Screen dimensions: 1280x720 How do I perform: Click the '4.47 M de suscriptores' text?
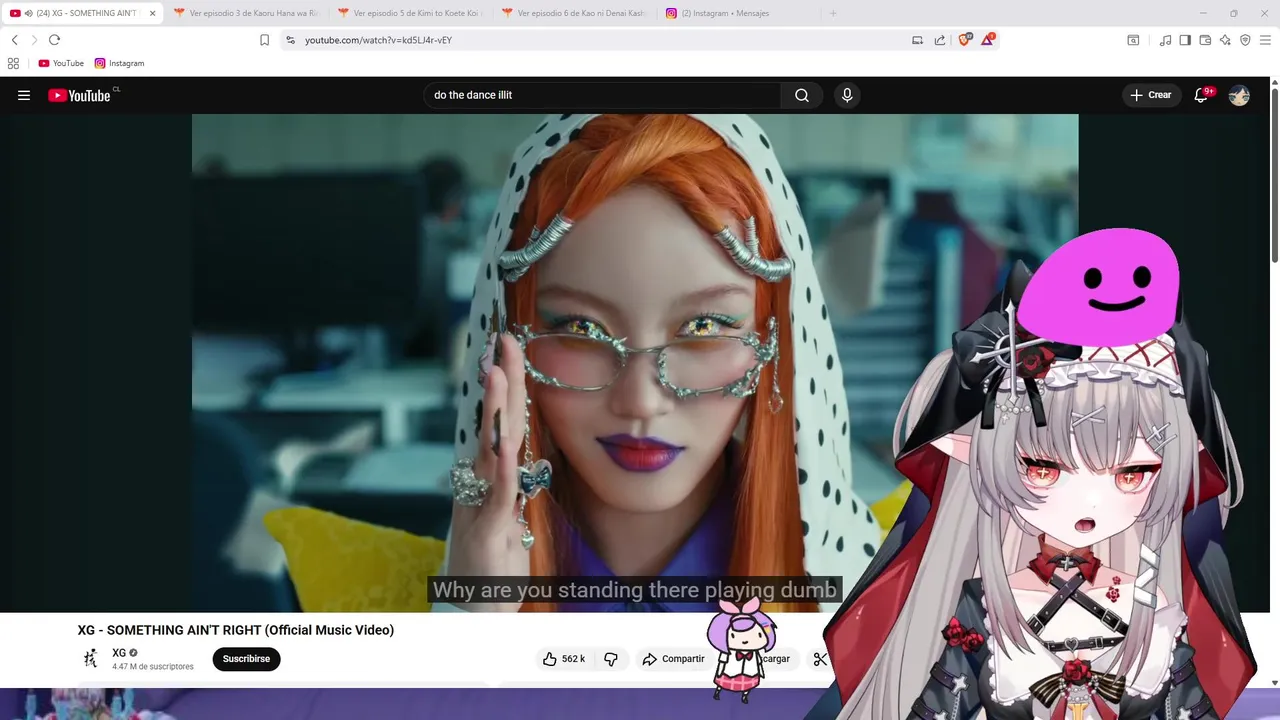[x=153, y=667]
